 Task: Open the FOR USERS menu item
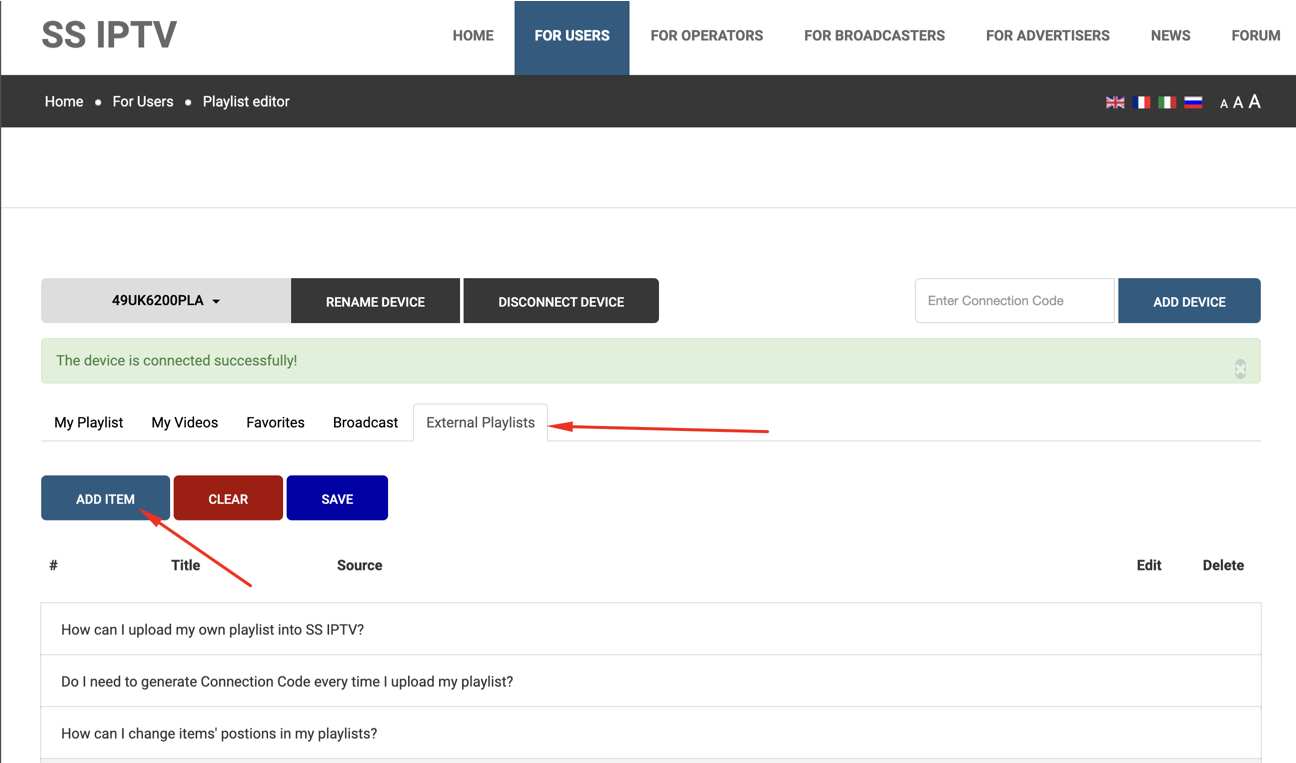tap(572, 36)
